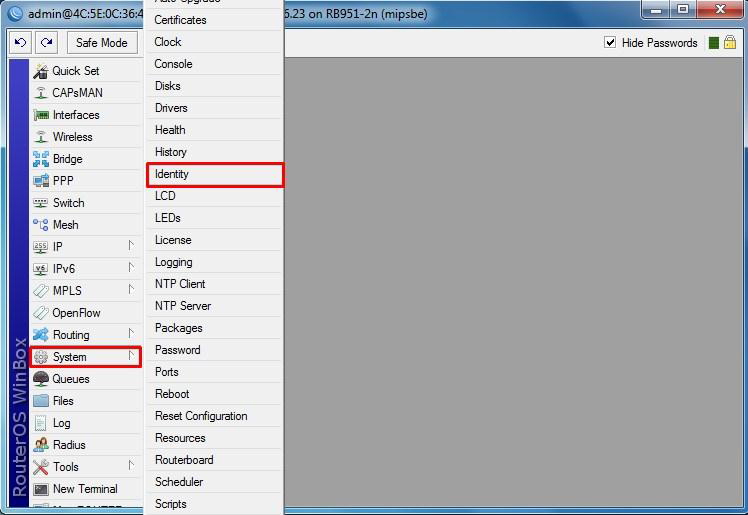Select Drivers from the submenu
The height and width of the screenshot is (515, 748).
click(x=213, y=108)
